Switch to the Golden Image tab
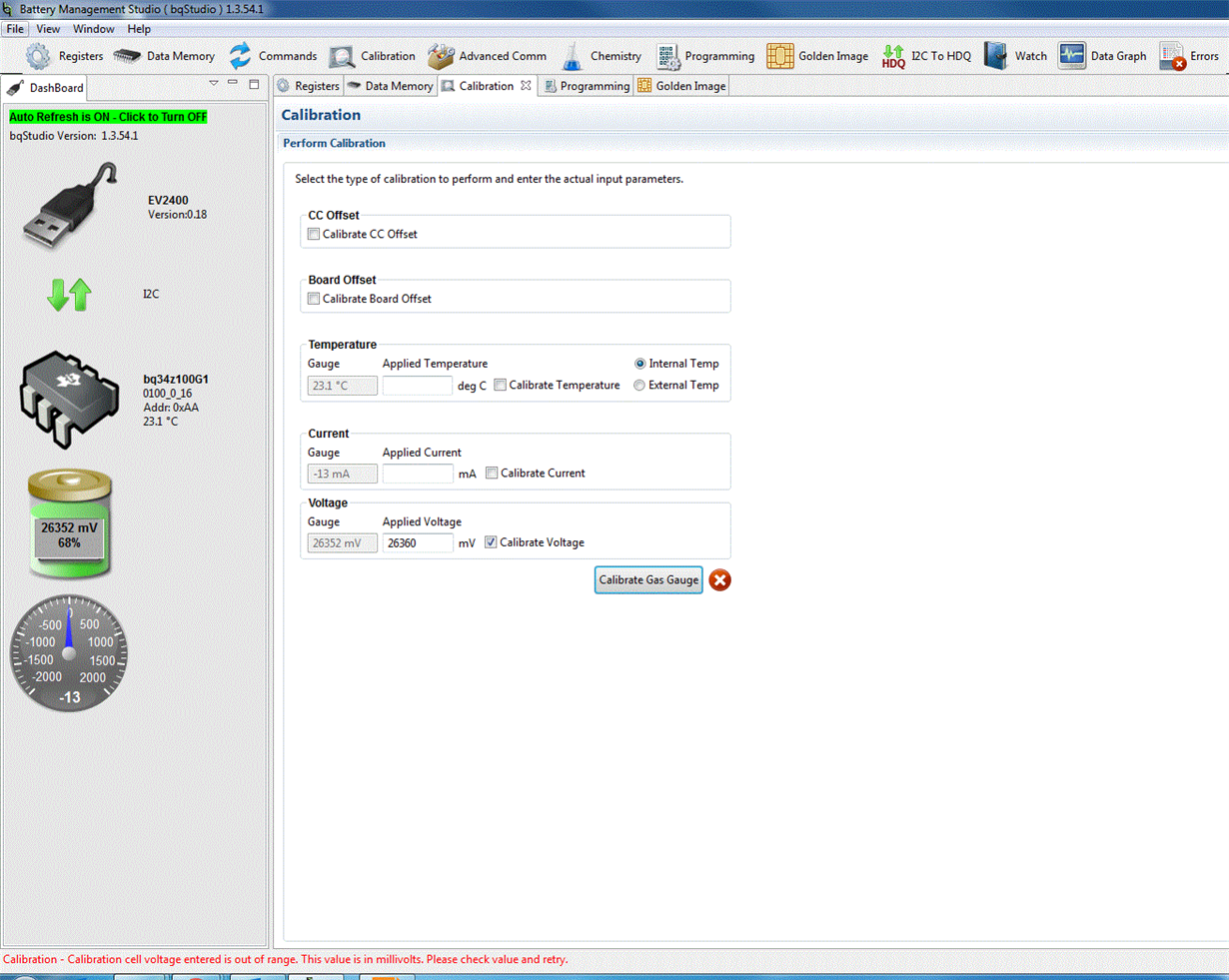The height and width of the screenshot is (980, 1229). pyautogui.click(x=682, y=86)
